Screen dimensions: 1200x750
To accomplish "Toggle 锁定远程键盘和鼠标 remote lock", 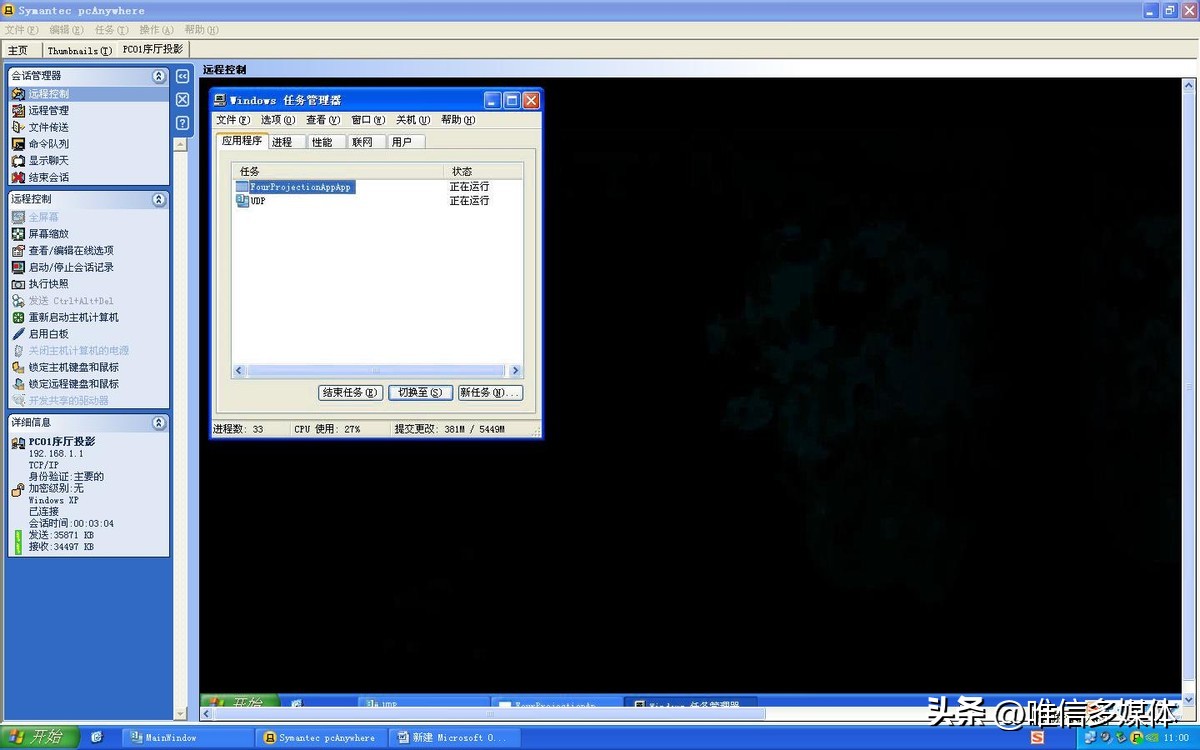I will pos(18,384).
